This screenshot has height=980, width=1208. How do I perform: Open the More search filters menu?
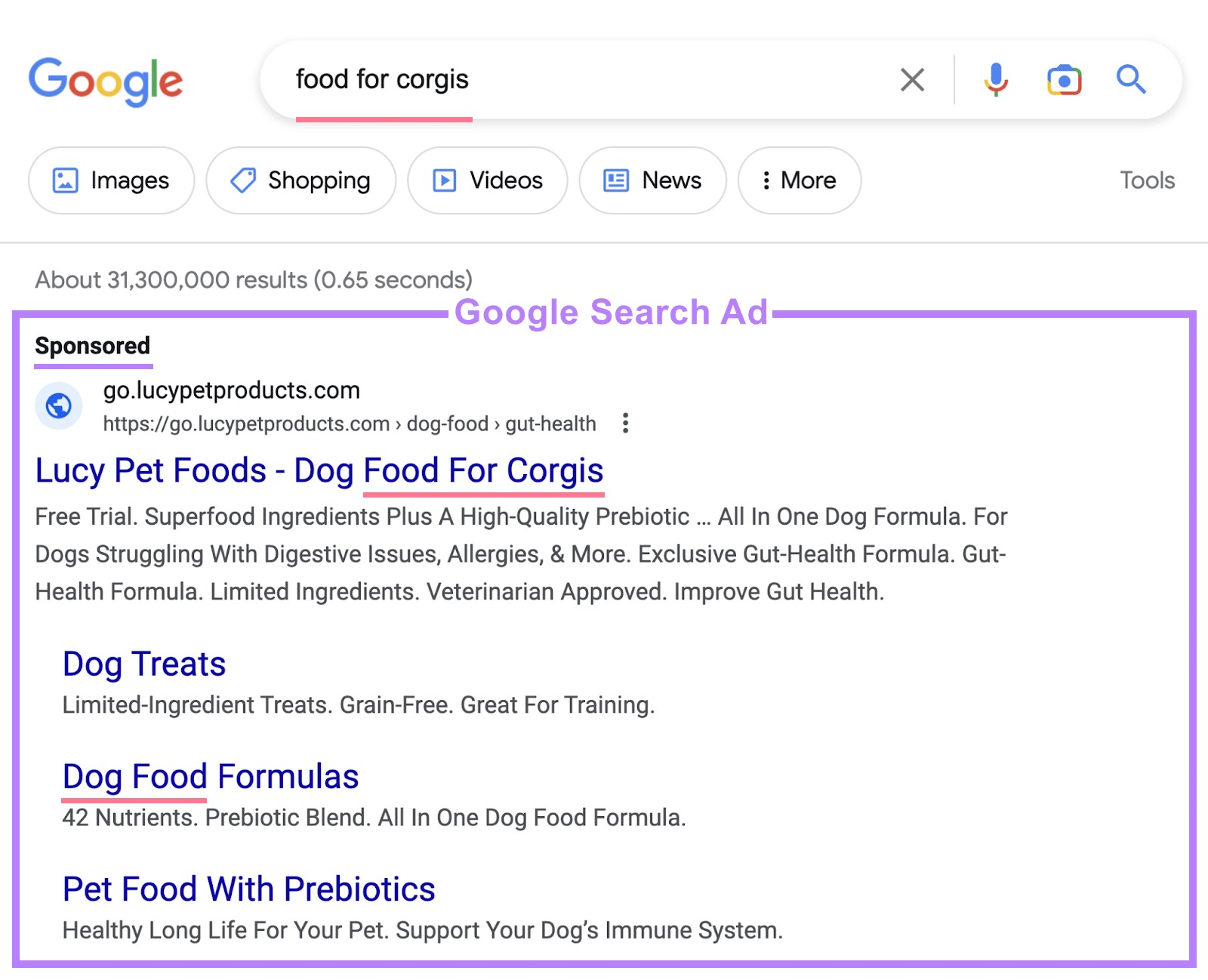click(x=798, y=180)
